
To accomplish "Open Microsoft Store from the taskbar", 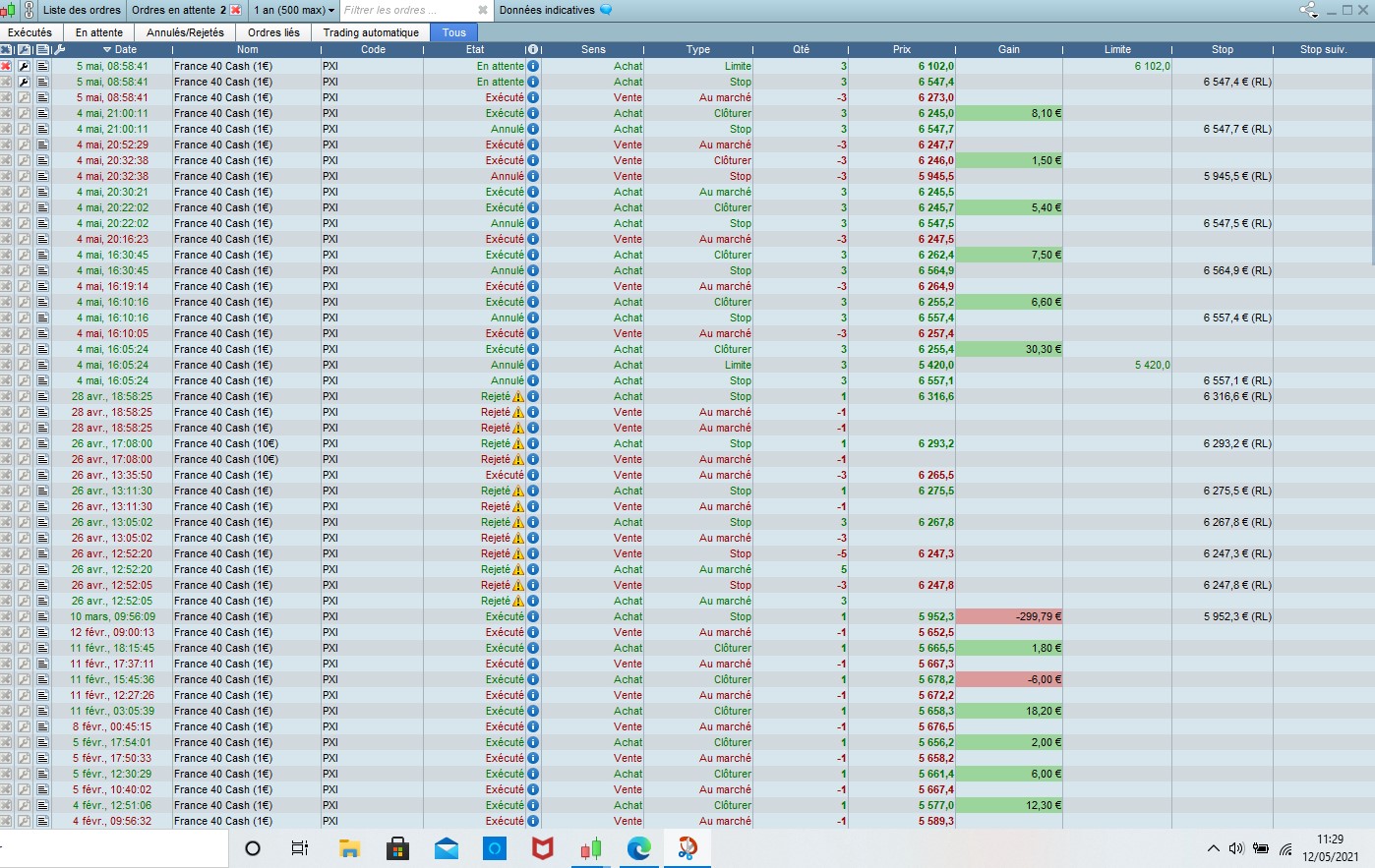I will coord(397,848).
